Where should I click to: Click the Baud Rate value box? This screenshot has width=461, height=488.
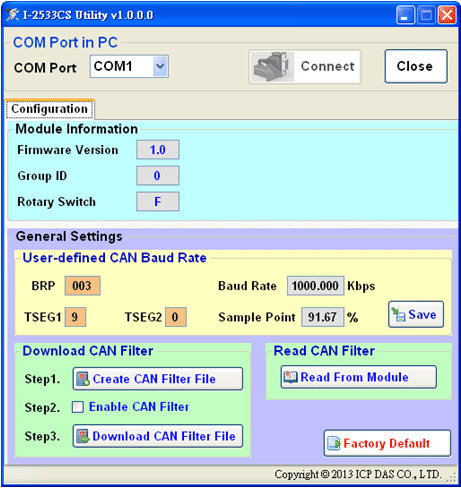(x=315, y=286)
